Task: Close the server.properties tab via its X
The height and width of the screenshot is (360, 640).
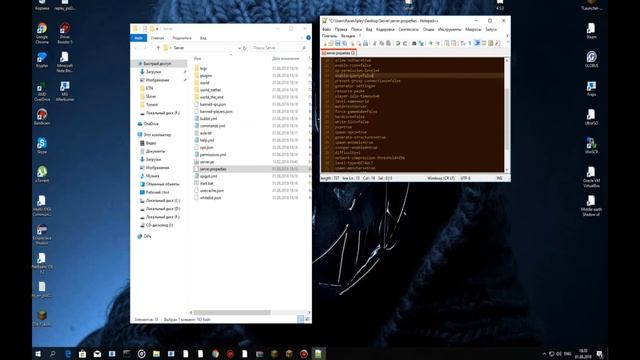Action: click(353, 53)
